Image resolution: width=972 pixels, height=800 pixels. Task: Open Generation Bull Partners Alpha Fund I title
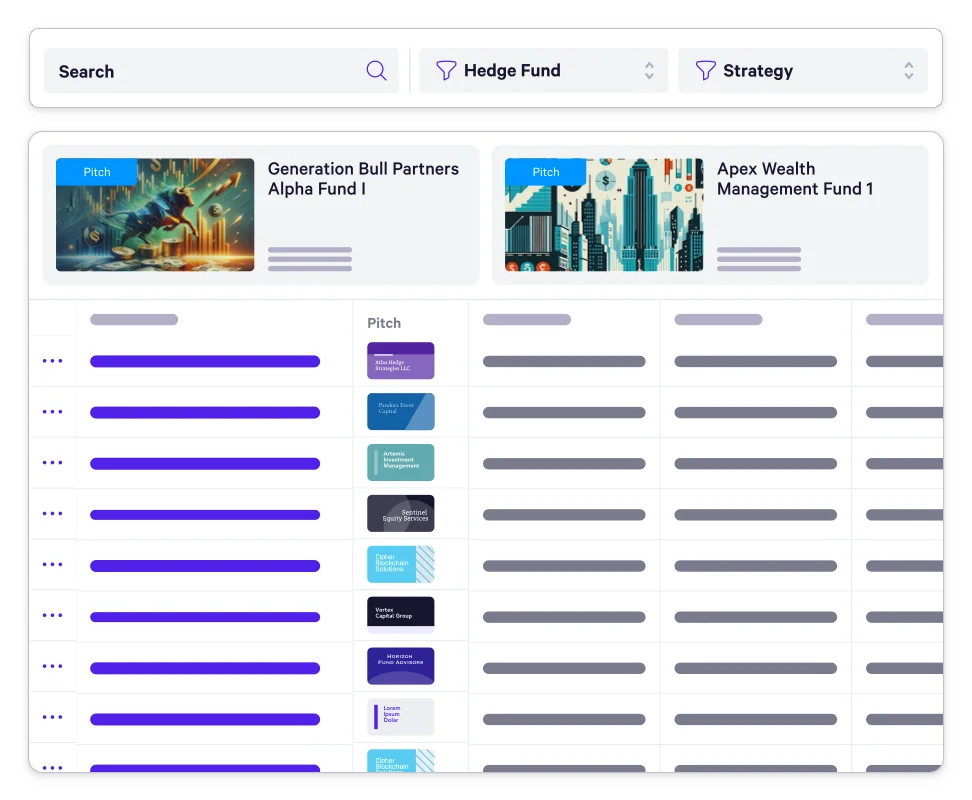pos(363,179)
